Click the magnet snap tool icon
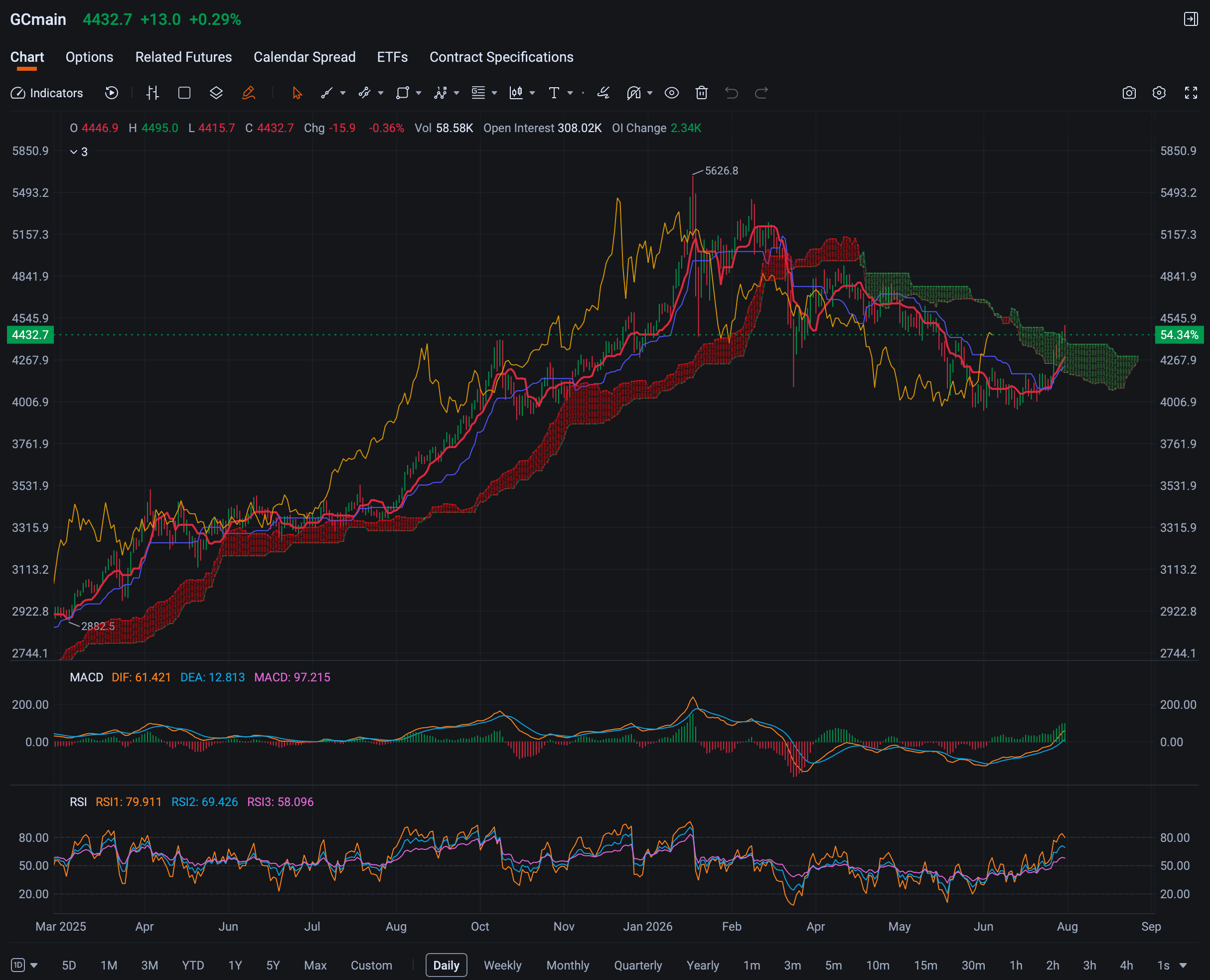The height and width of the screenshot is (980, 1210). [634, 93]
